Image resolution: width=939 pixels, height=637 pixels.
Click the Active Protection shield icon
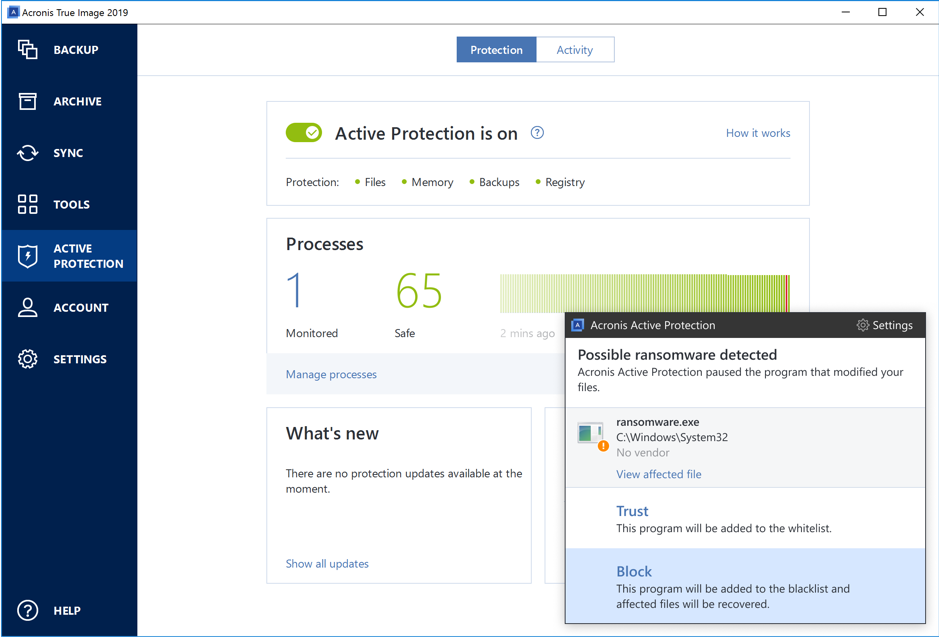click(x=28, y=256)
